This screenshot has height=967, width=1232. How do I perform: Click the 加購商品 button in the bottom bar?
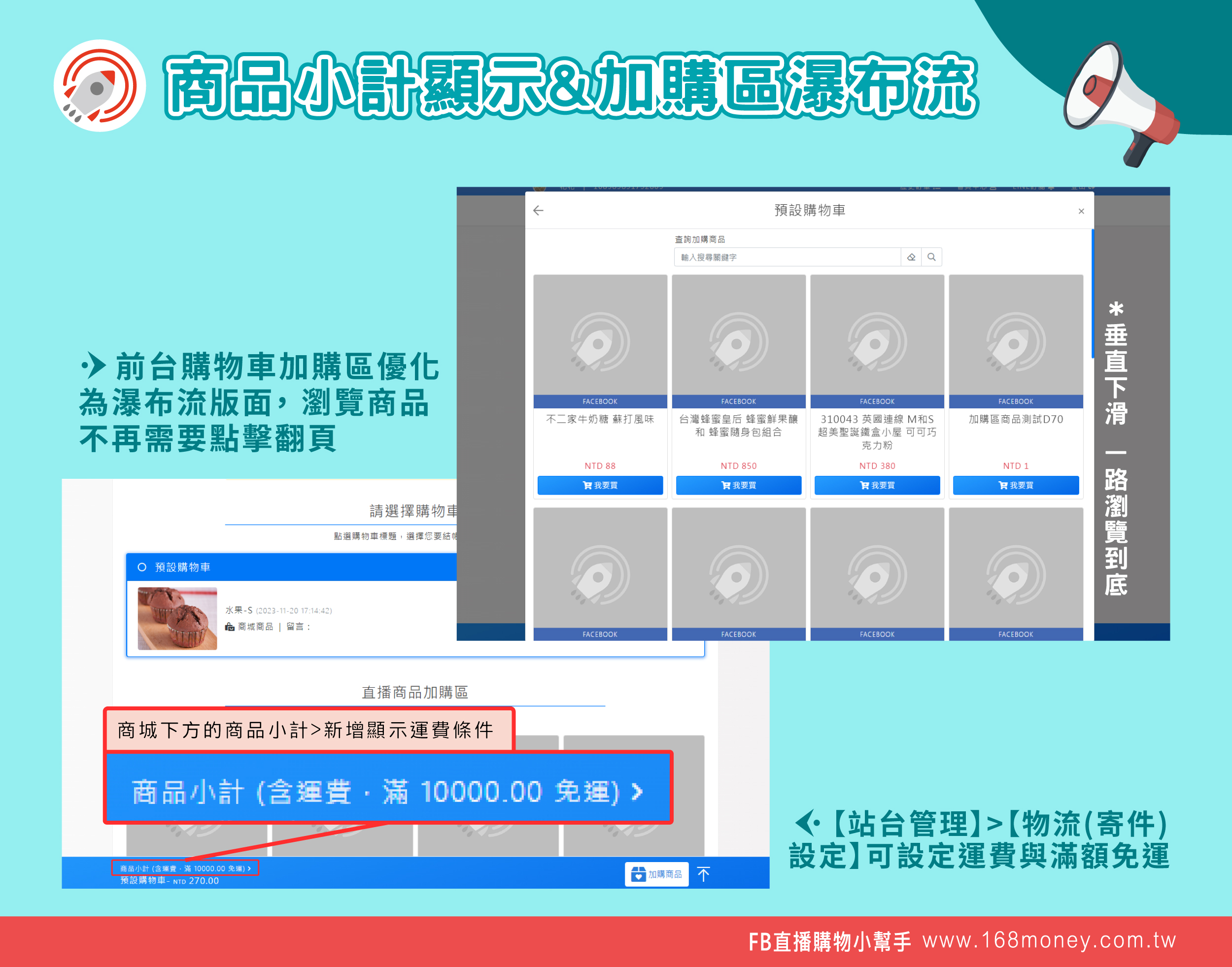(x=656, y=874)
